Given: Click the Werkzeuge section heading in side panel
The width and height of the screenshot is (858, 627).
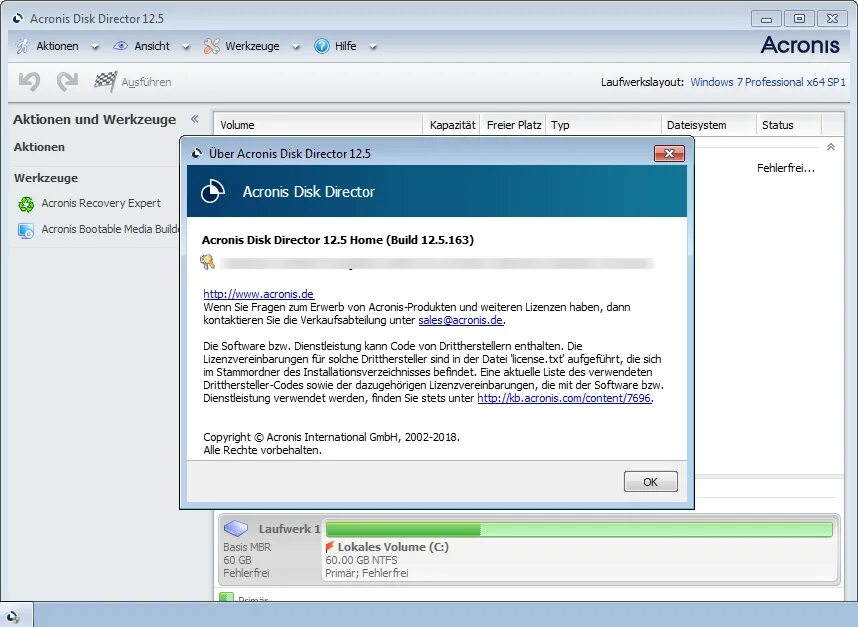Looking at the screenshot, I should tap(46, 178).
